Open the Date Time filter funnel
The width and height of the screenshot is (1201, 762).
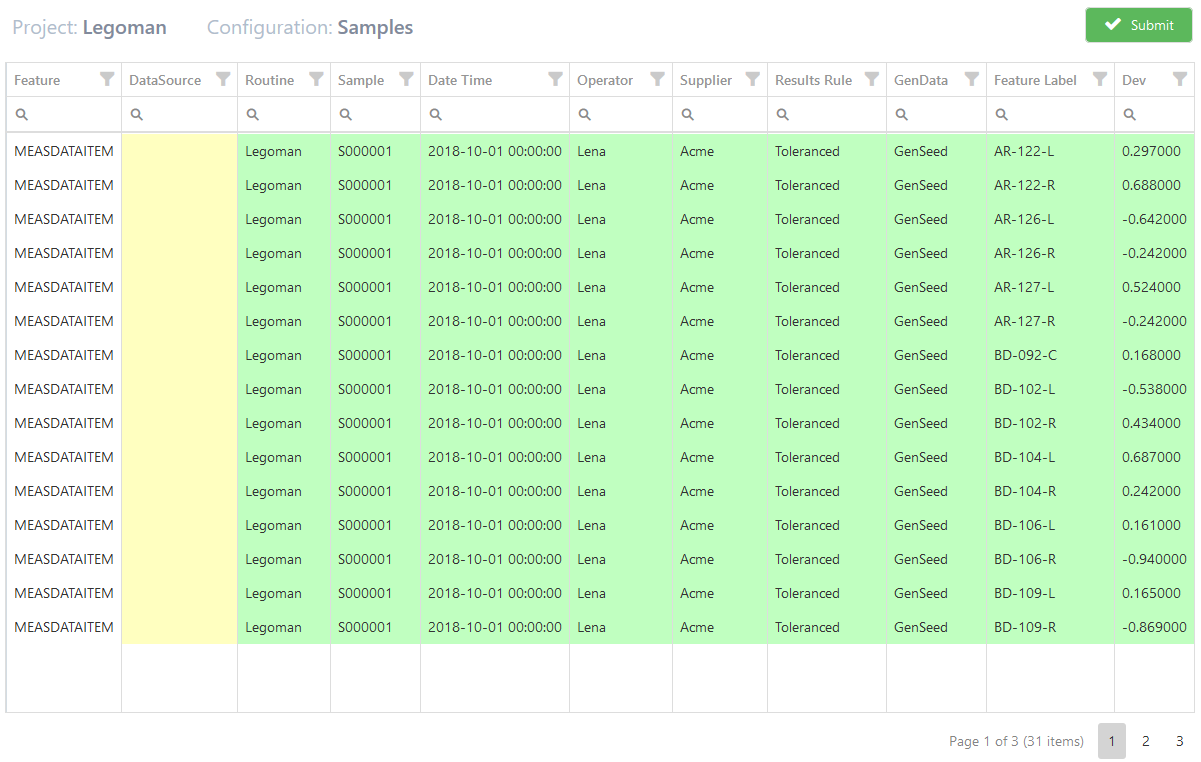(555, 80)
